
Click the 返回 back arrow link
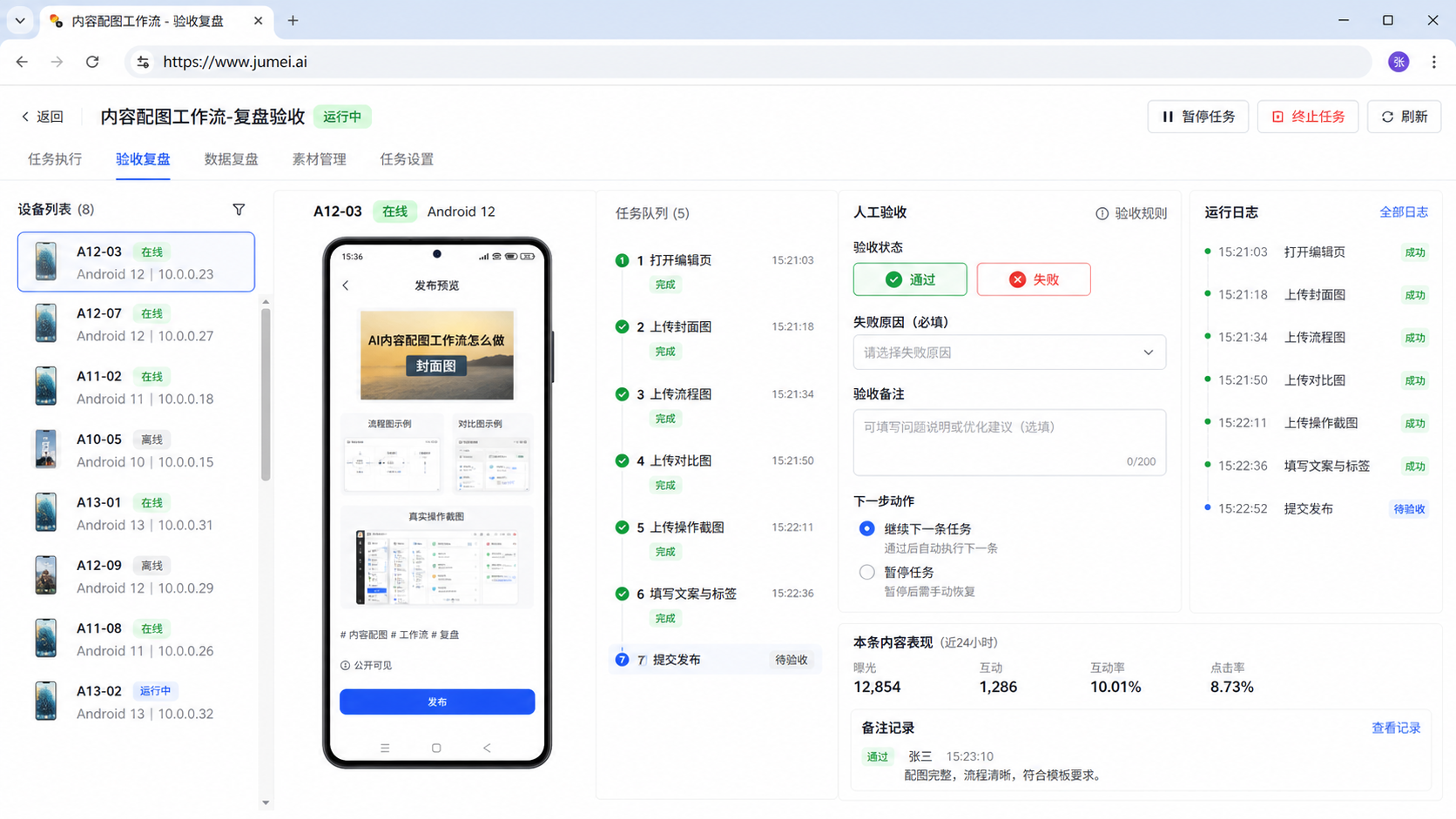[x=43, y=117]
